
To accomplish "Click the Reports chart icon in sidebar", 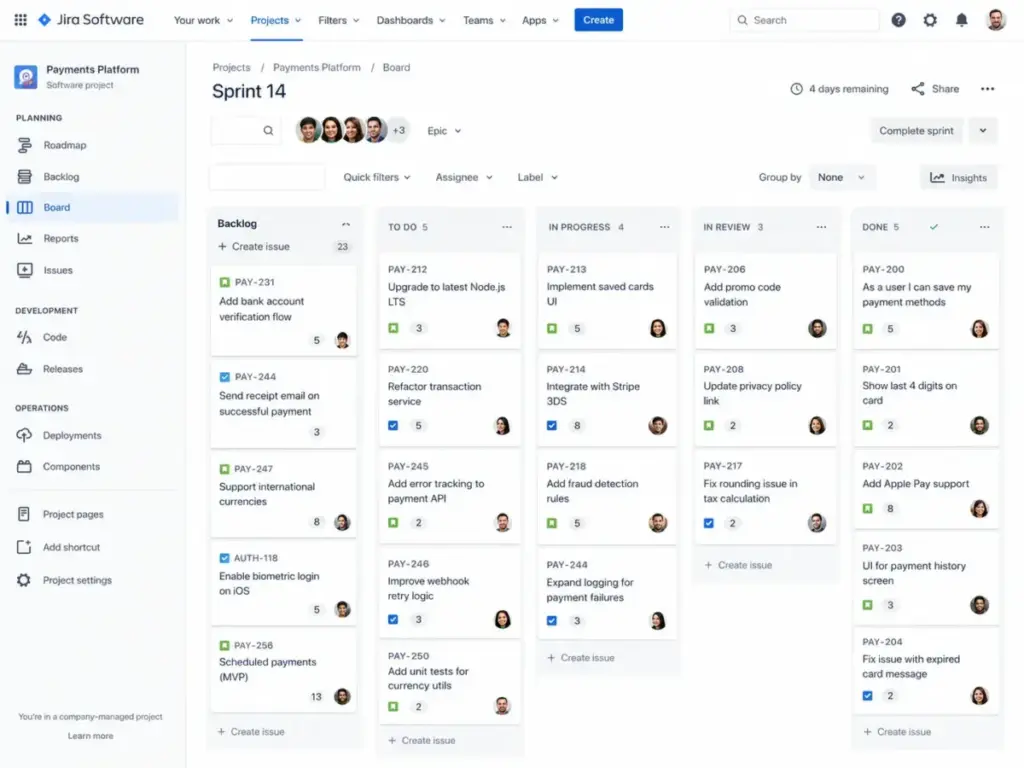I will click(x=24, y=238).
